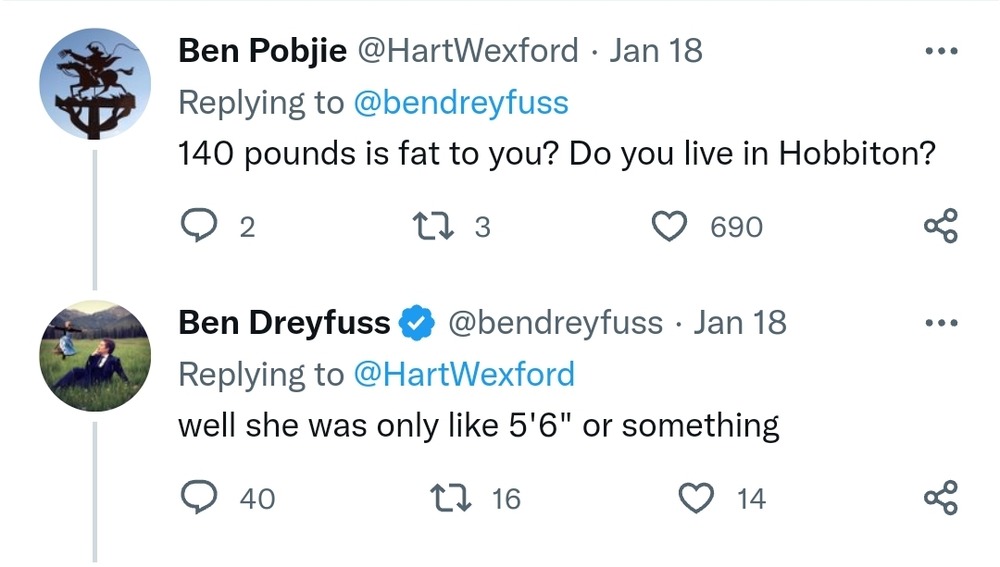Visit the @HartWexford mention link

click(465, 374)
